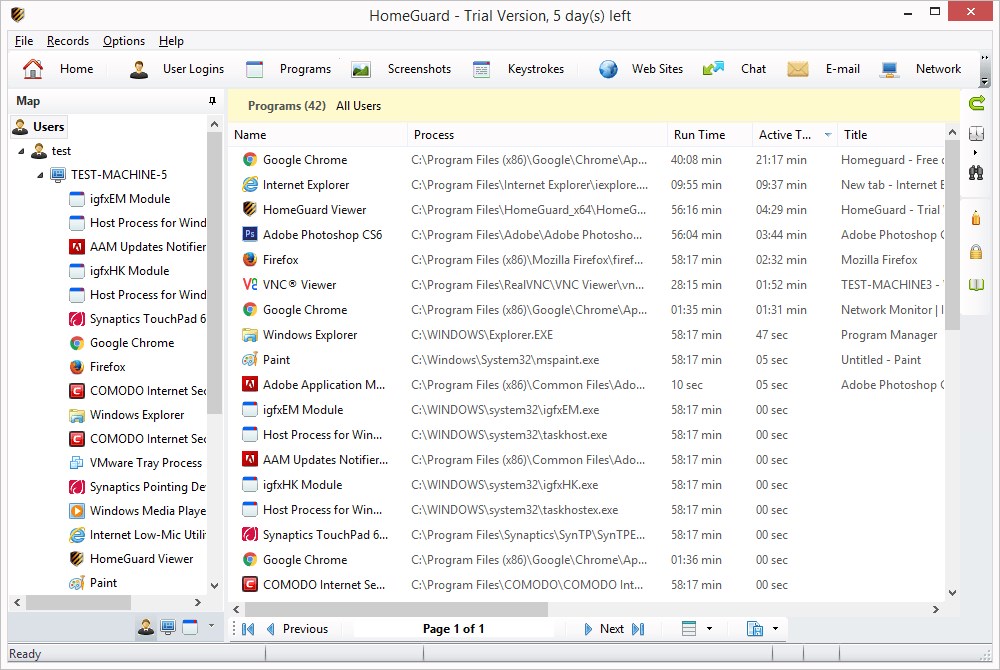Viewport: 1000px width, 670px height.
Task: Switch map to users view icon
Action: (146, 627)
